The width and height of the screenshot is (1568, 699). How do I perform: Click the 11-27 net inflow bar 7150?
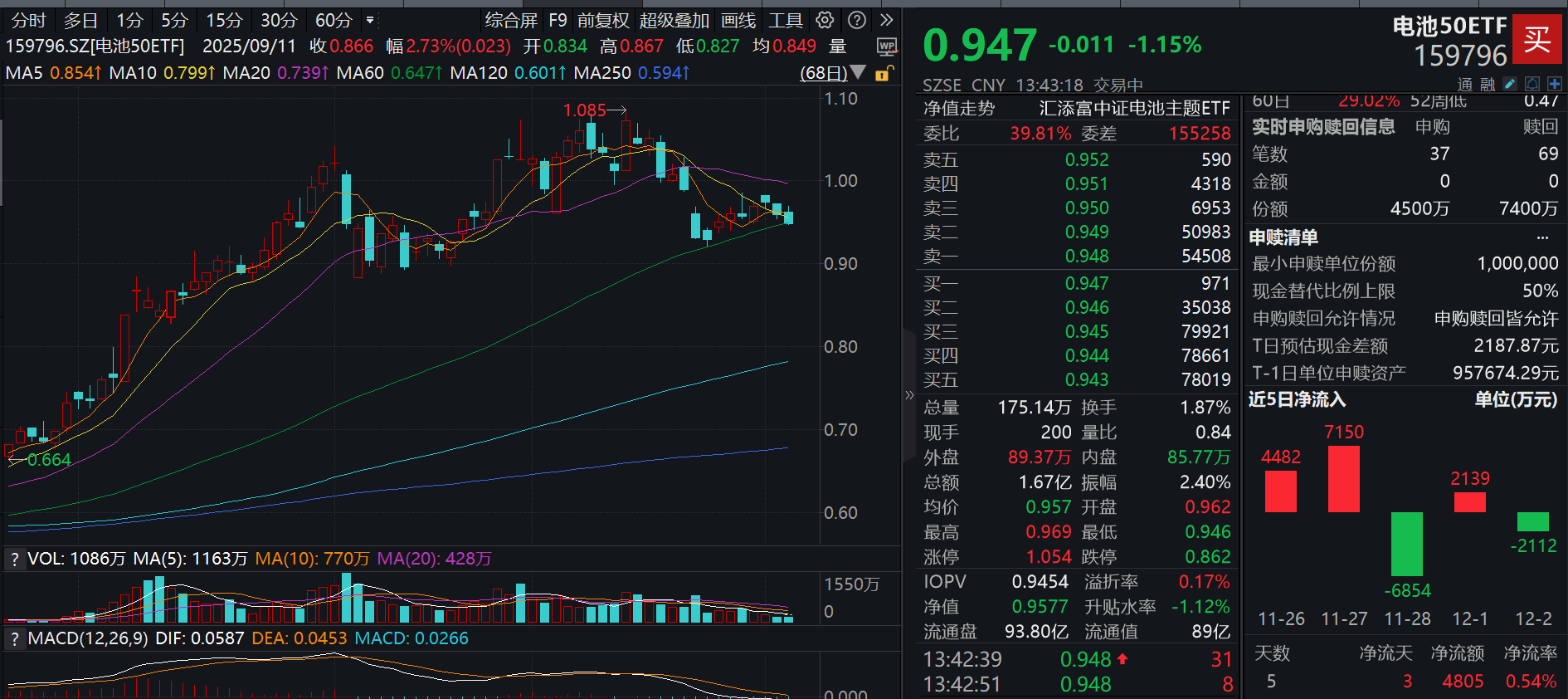pos(1343,479)
